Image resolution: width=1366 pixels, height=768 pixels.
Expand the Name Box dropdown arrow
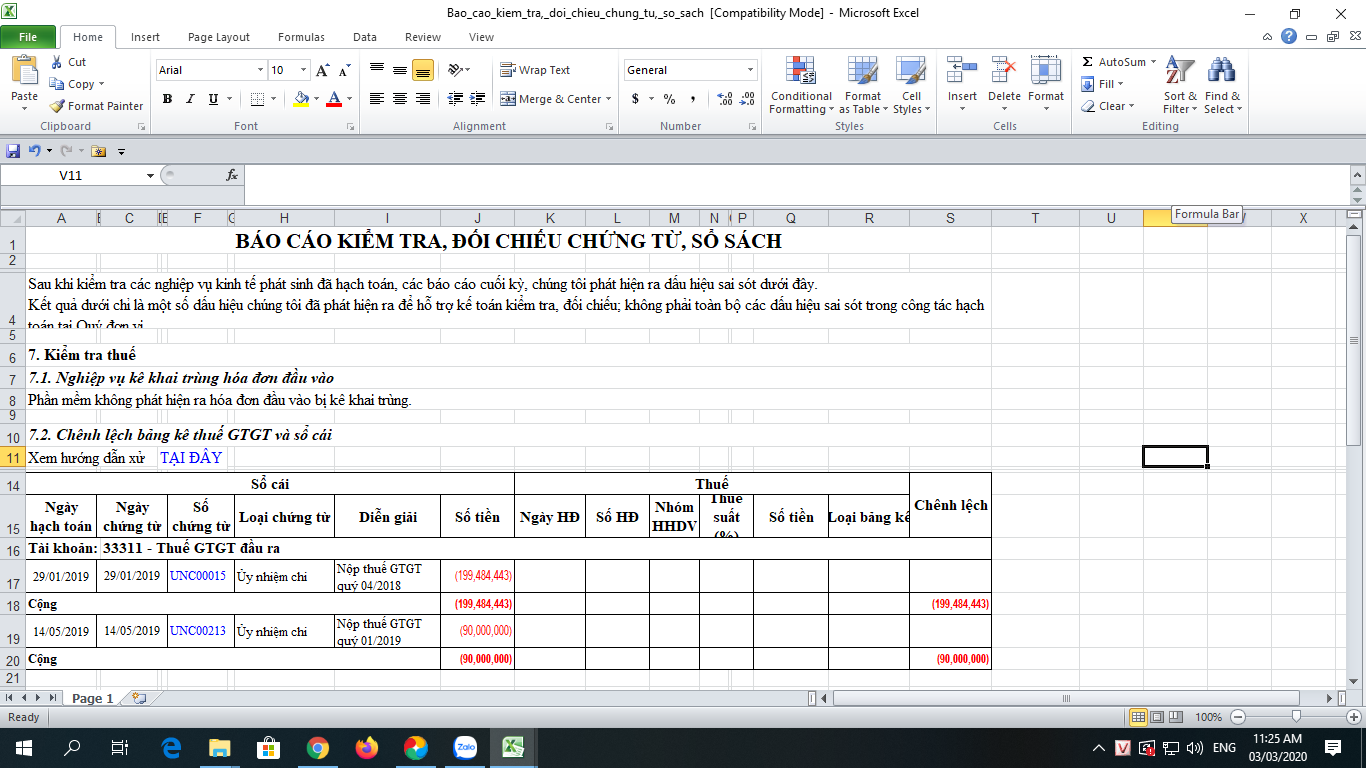click(150, 175)
